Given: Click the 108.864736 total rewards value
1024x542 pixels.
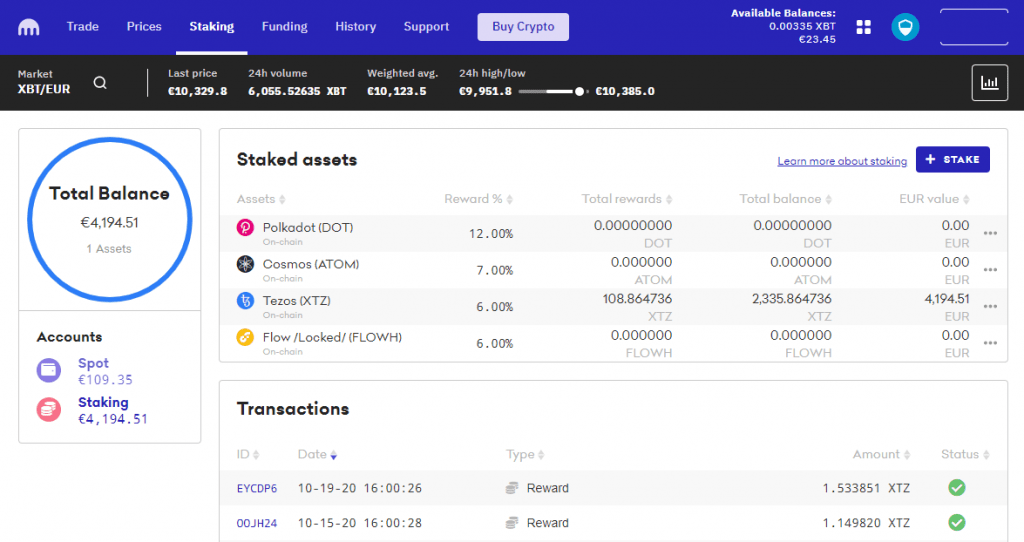Looking at the screenshot, I should pyautogui.click(x=637, y=298).
